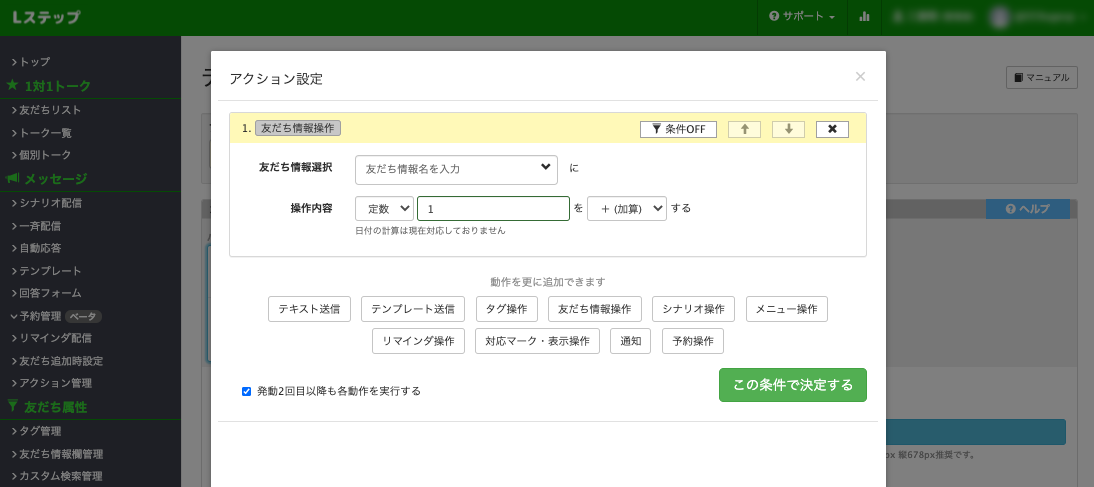The image size is (1094, 487).
Task: Click the value input field containing 1
Action: tap(493, 208)
